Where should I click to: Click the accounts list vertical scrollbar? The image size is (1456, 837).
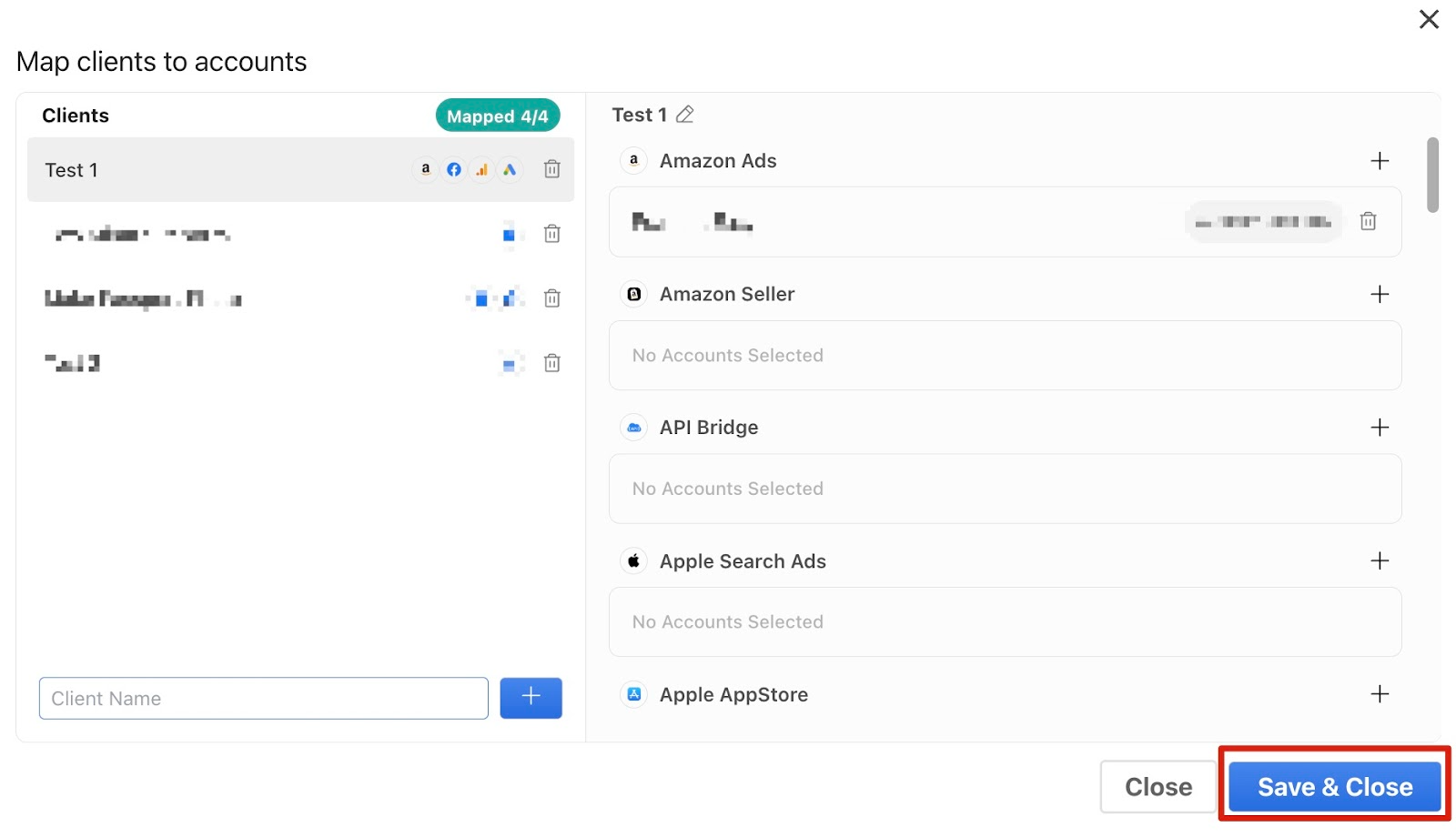click(1432, 176)
